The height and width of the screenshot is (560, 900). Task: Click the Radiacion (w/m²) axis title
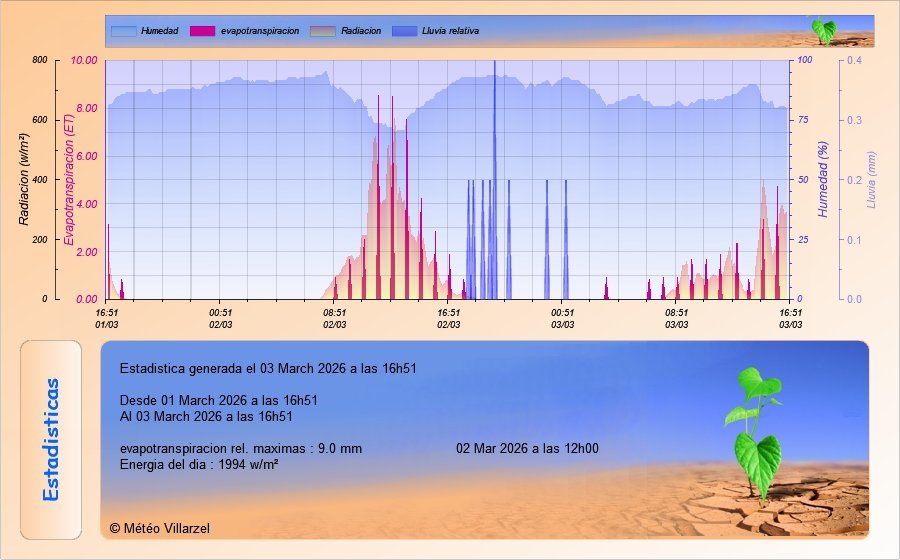(25, 180)
